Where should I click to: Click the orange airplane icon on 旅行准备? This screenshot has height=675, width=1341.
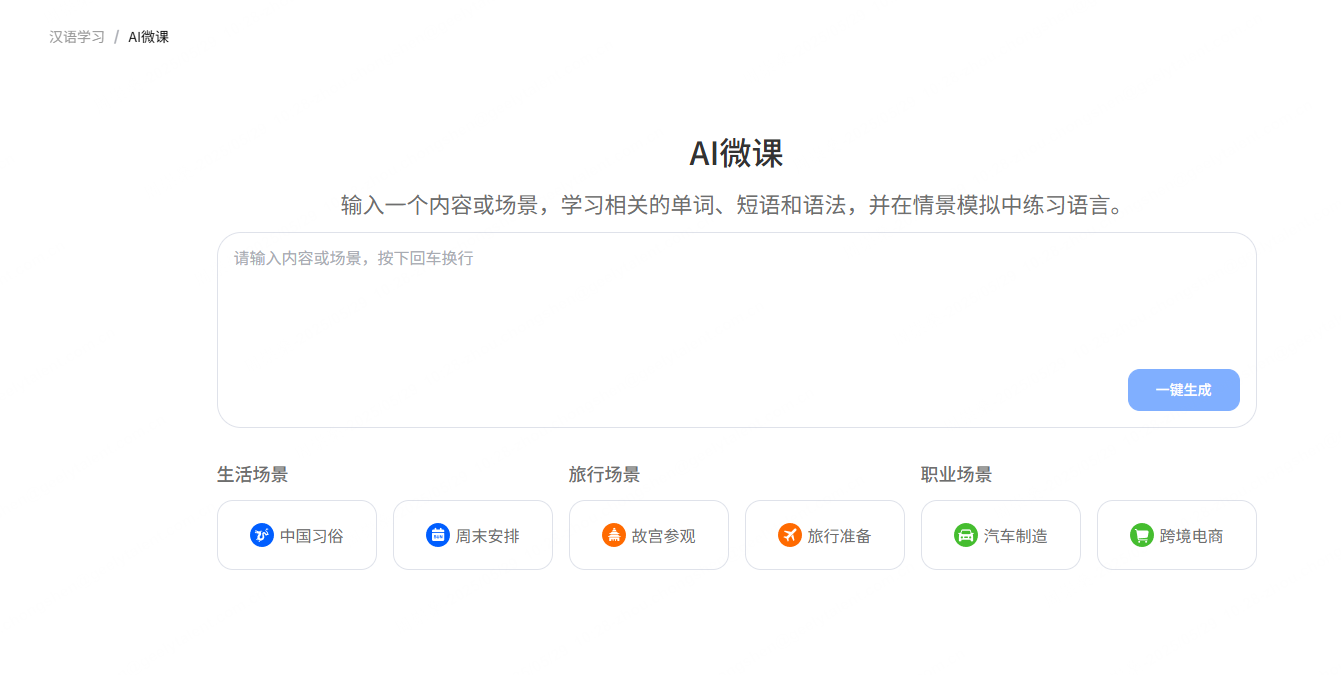pyautogui.click(x=790, y=535)
